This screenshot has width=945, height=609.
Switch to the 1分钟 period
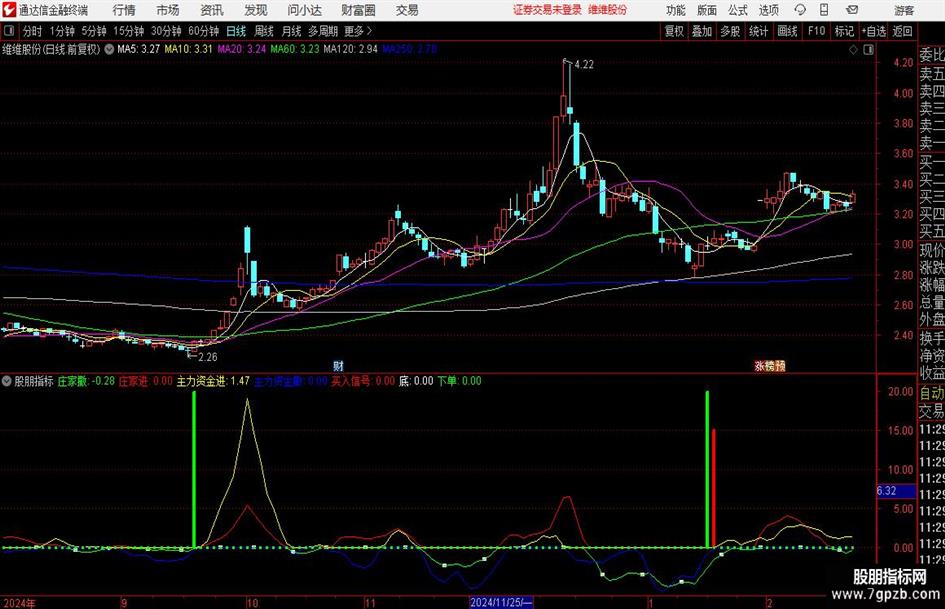61,31
